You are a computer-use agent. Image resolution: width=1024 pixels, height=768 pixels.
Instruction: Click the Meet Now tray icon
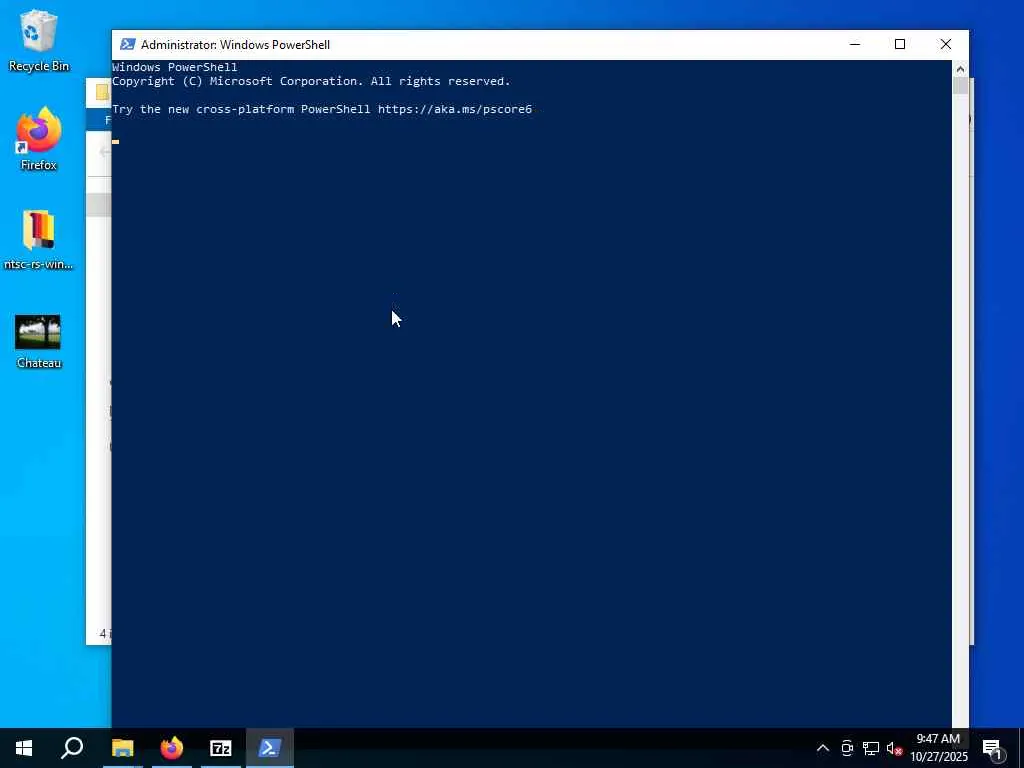click(847, 748)
